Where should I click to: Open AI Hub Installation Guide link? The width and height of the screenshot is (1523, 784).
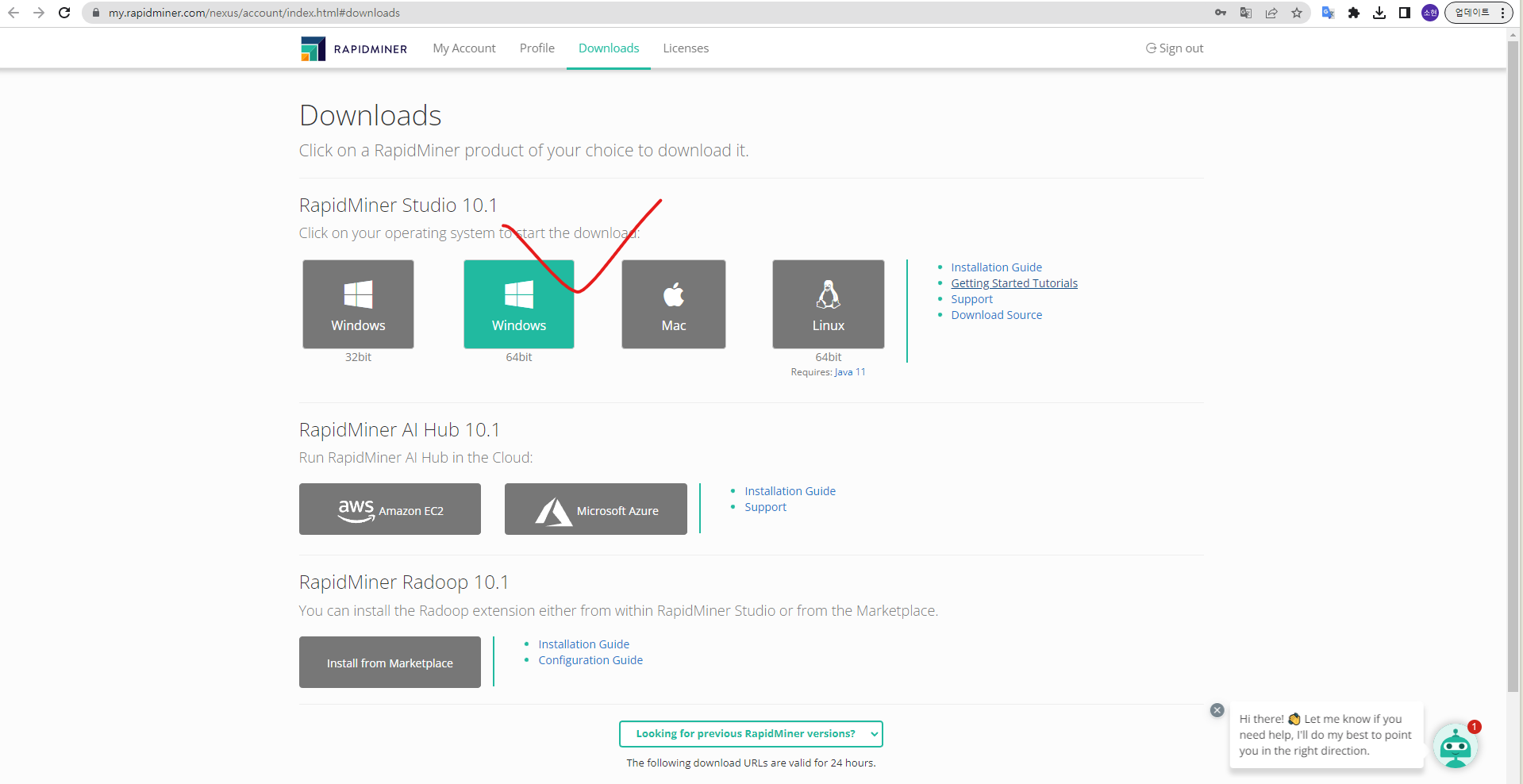click(790, 491)
